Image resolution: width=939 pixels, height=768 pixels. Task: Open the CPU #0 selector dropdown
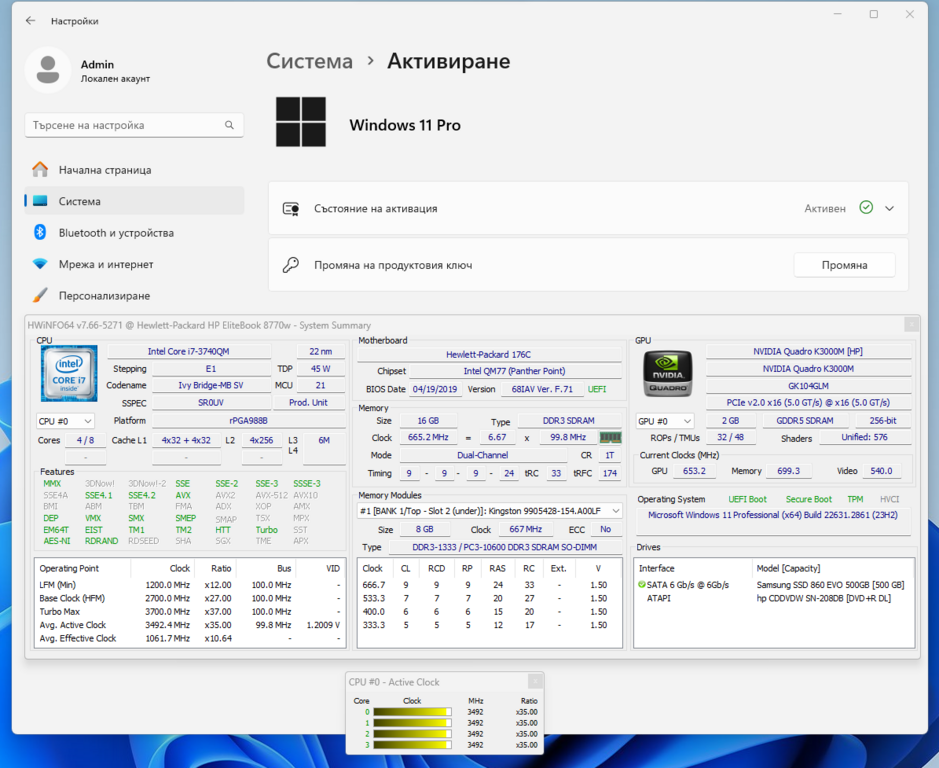point(66,422)
